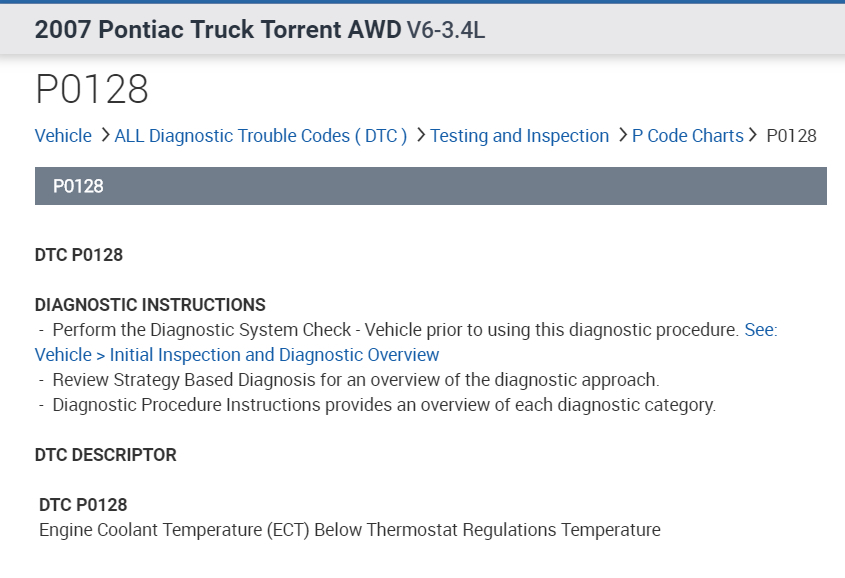Click chevron before Testing and Inspection
Screen dimensions: 845x578
421,135
